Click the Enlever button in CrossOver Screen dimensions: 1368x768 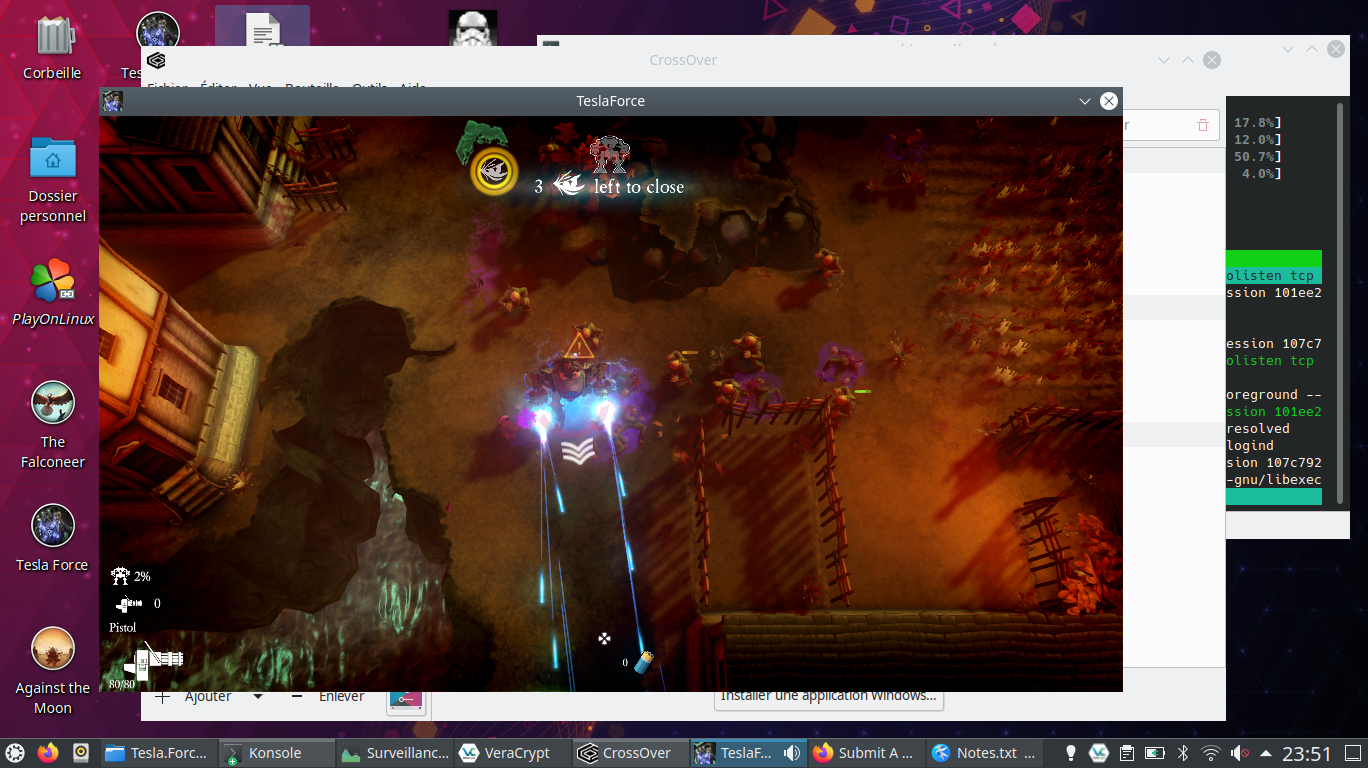pyautogui.click(x=331, y=696)
